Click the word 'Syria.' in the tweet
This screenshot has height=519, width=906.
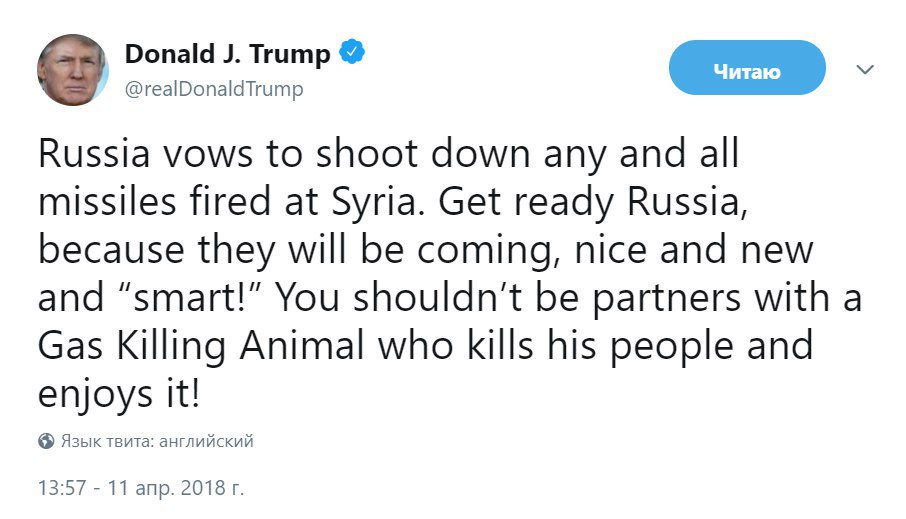click(x=378, y=202)
